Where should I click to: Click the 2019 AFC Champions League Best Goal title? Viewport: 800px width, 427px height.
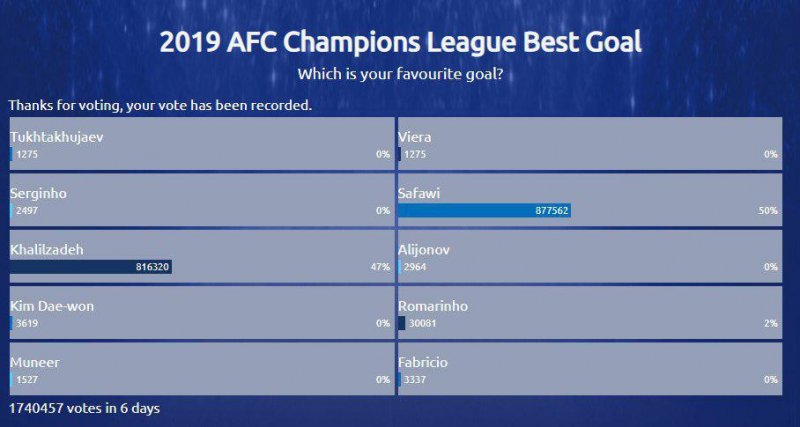400,42
